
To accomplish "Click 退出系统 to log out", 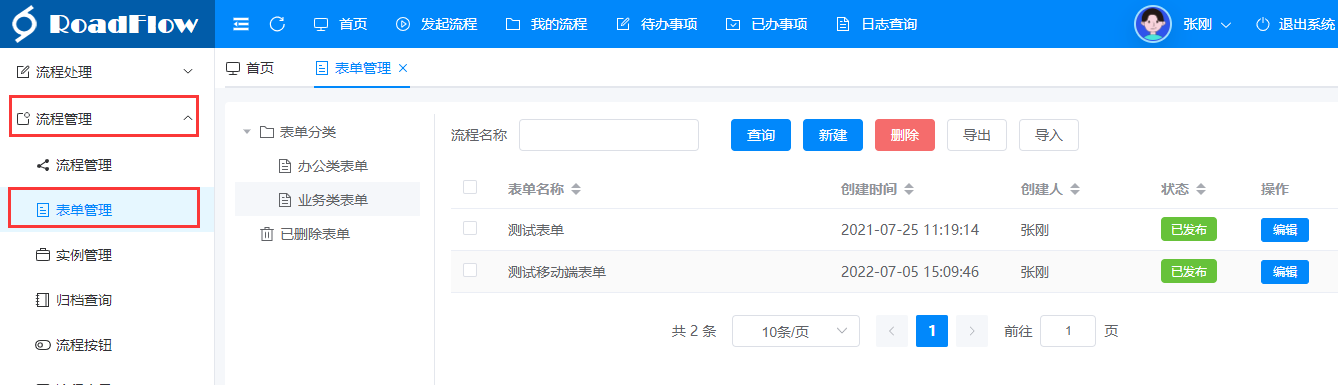I will tap(1296, 24).
